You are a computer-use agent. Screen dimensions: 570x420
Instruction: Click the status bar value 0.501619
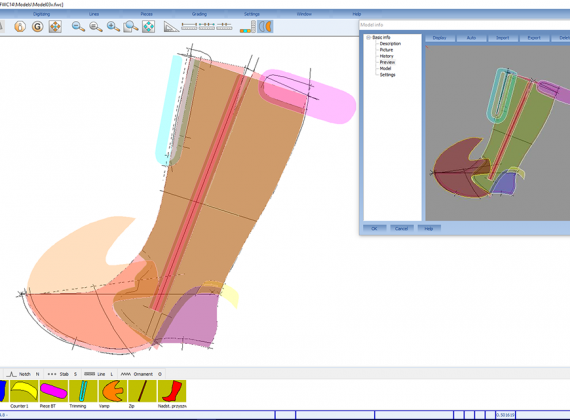pyautogui.click(x=505, y=415)
